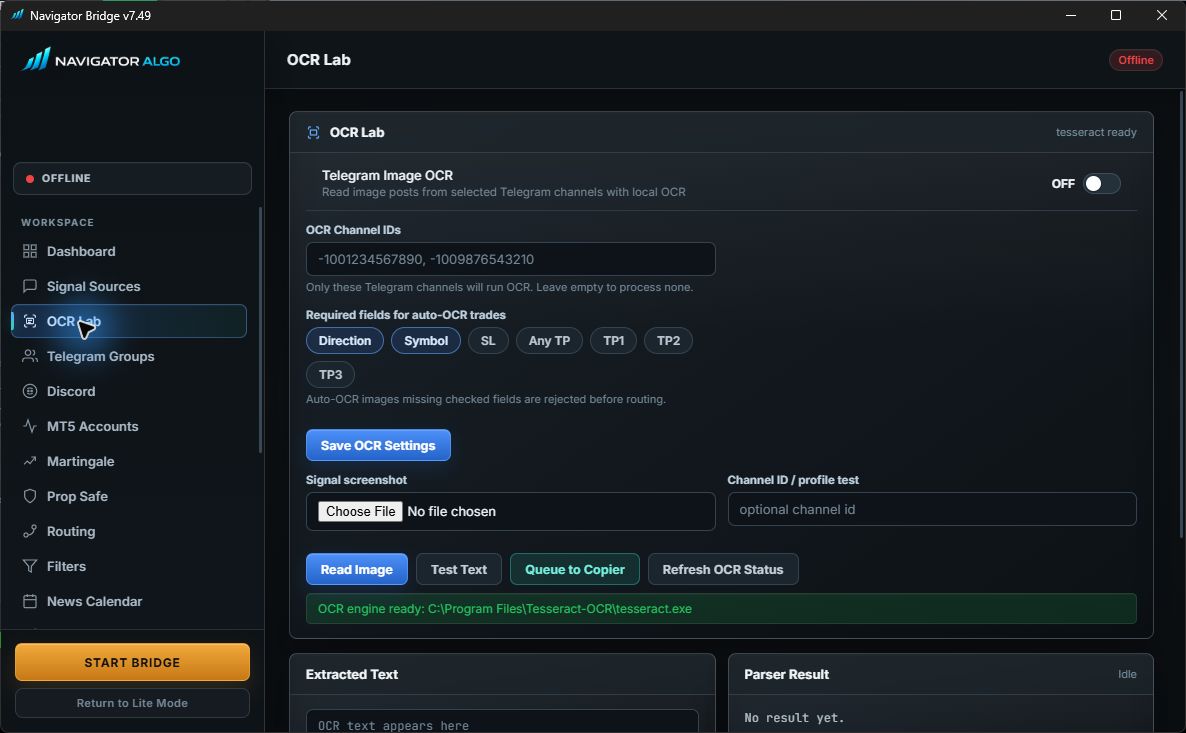The width and height of the screenshot is (1186, 733).
Task: Minimize the Navigator Bridge window
Action: (x=1070, y=15)
